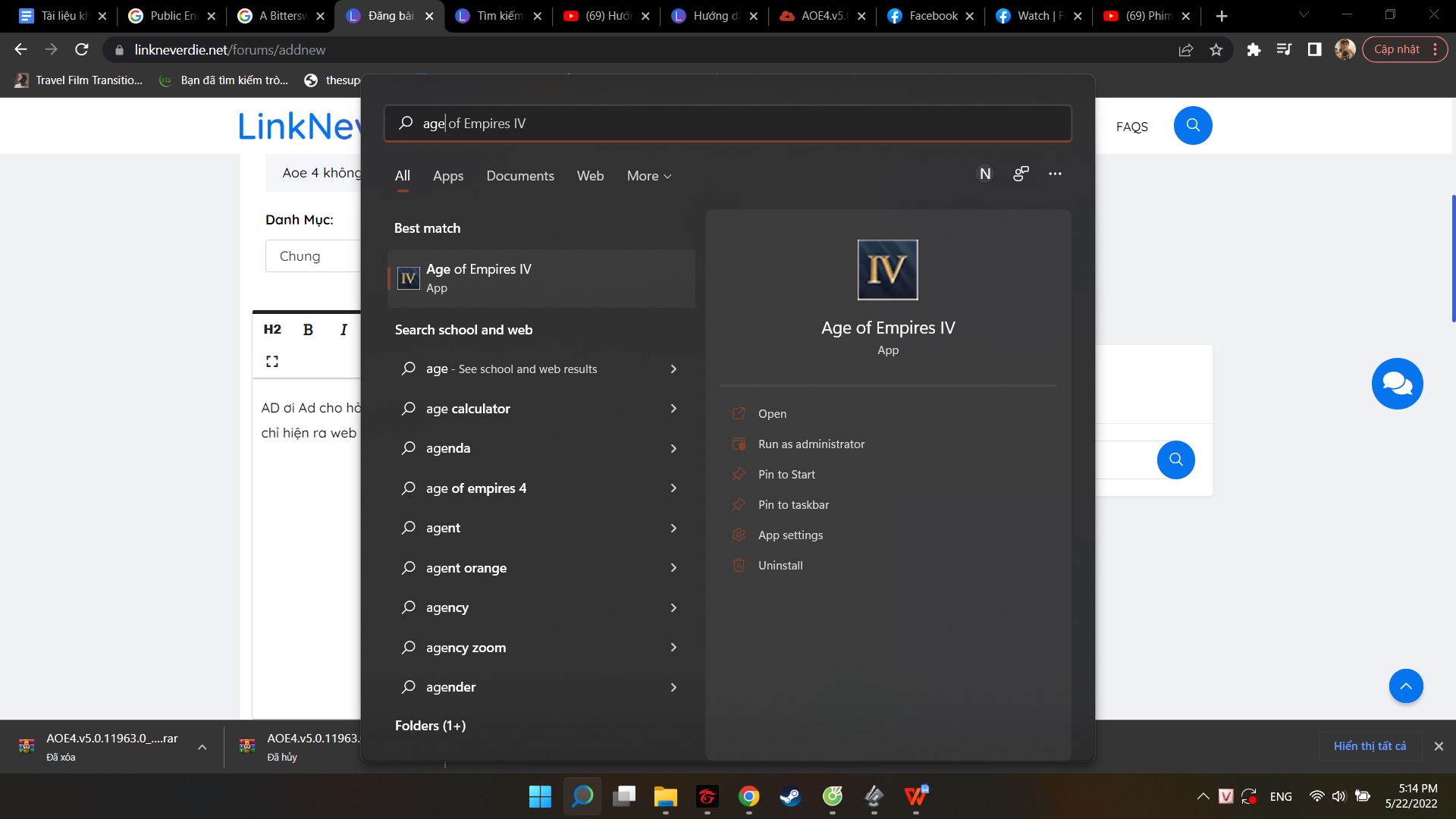This screenshot has width=1456, height=819.
Task: Reload the page in Chrome
Action: click(x=82, y=49)
